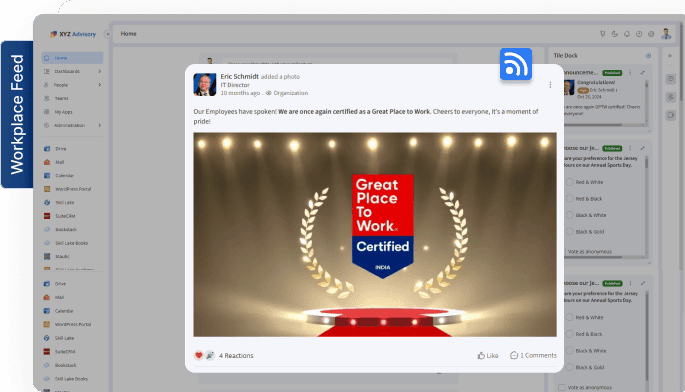Click the XYZ Advisory logo
685x392 pixels.
point(73,34)
